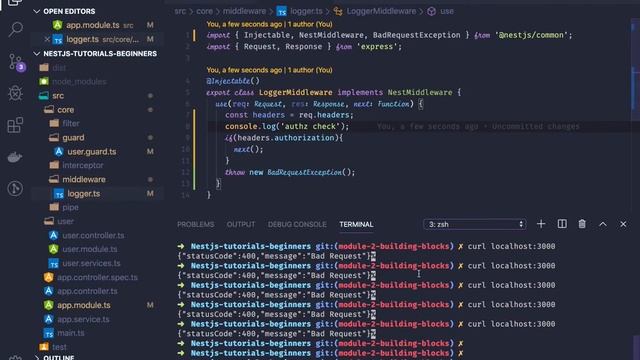Screen dimensions: 640x360
Task: Open main.ts file
Action: 71,333
